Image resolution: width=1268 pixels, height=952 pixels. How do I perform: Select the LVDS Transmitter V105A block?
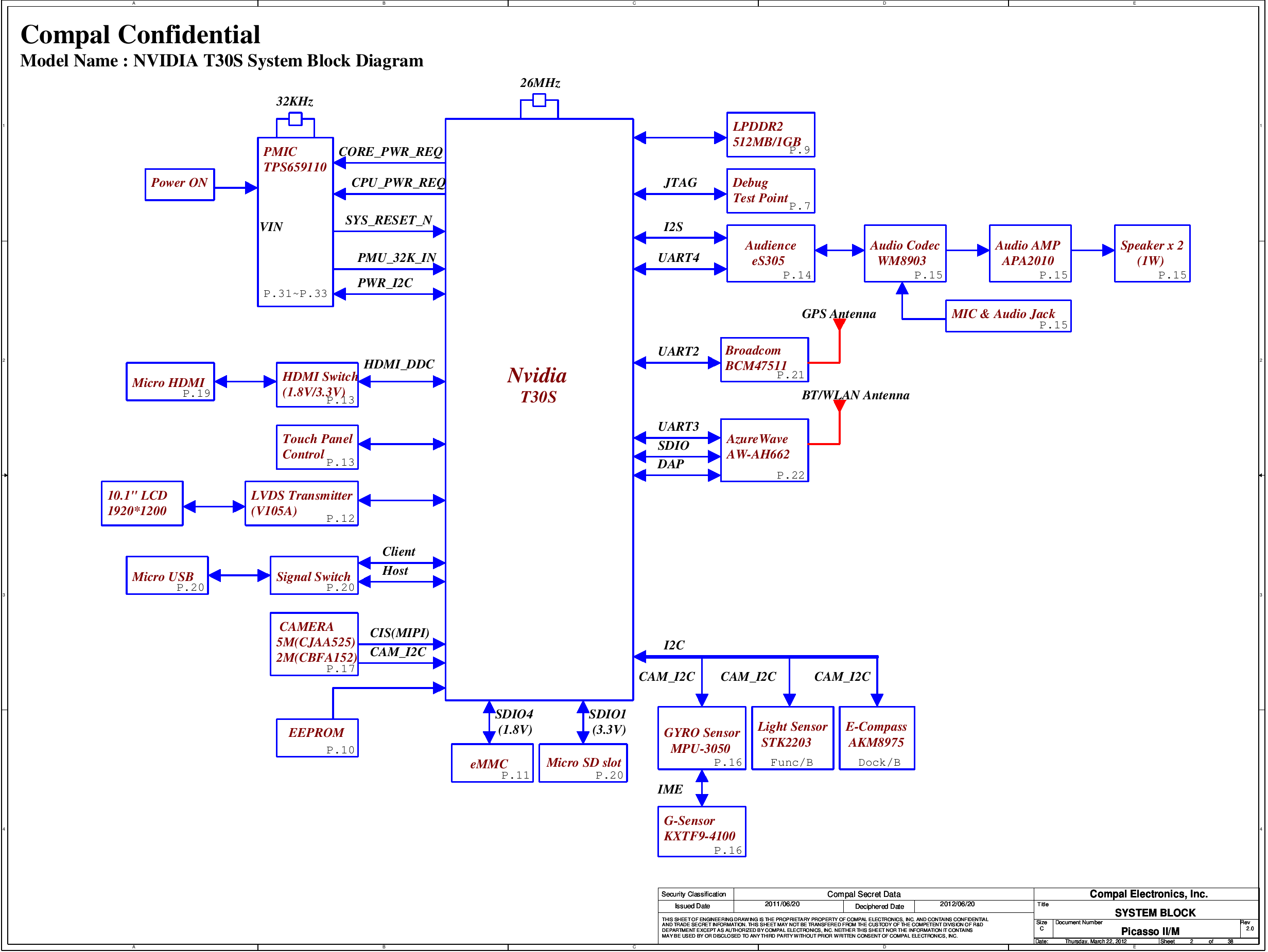pos(302,503)
